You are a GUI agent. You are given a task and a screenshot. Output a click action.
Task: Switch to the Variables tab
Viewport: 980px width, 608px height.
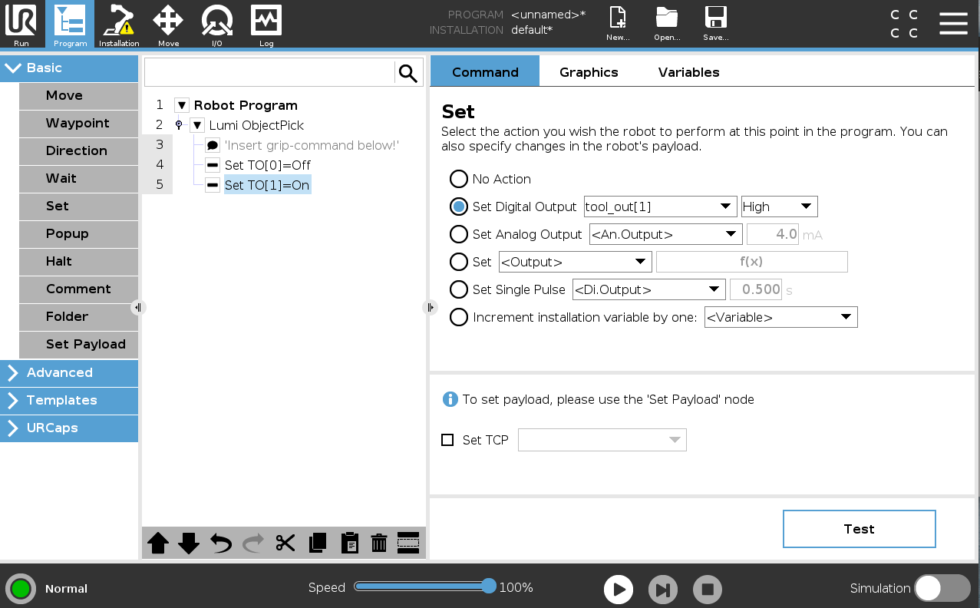688,72
